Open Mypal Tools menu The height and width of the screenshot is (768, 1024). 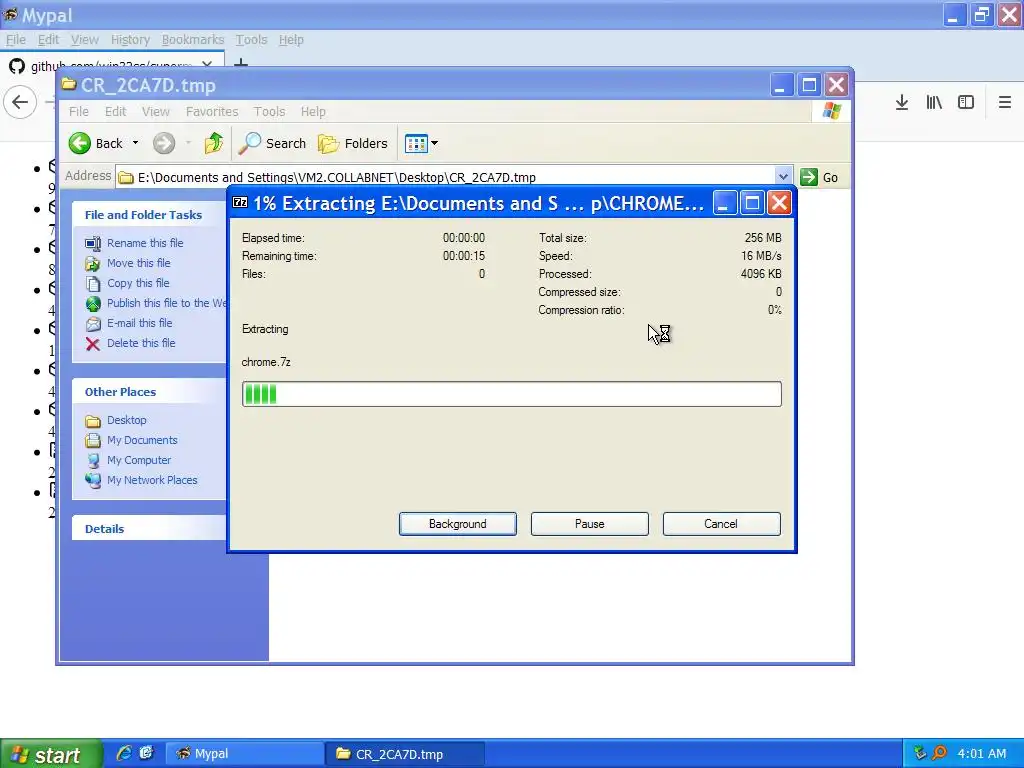[x=251, y=40]
